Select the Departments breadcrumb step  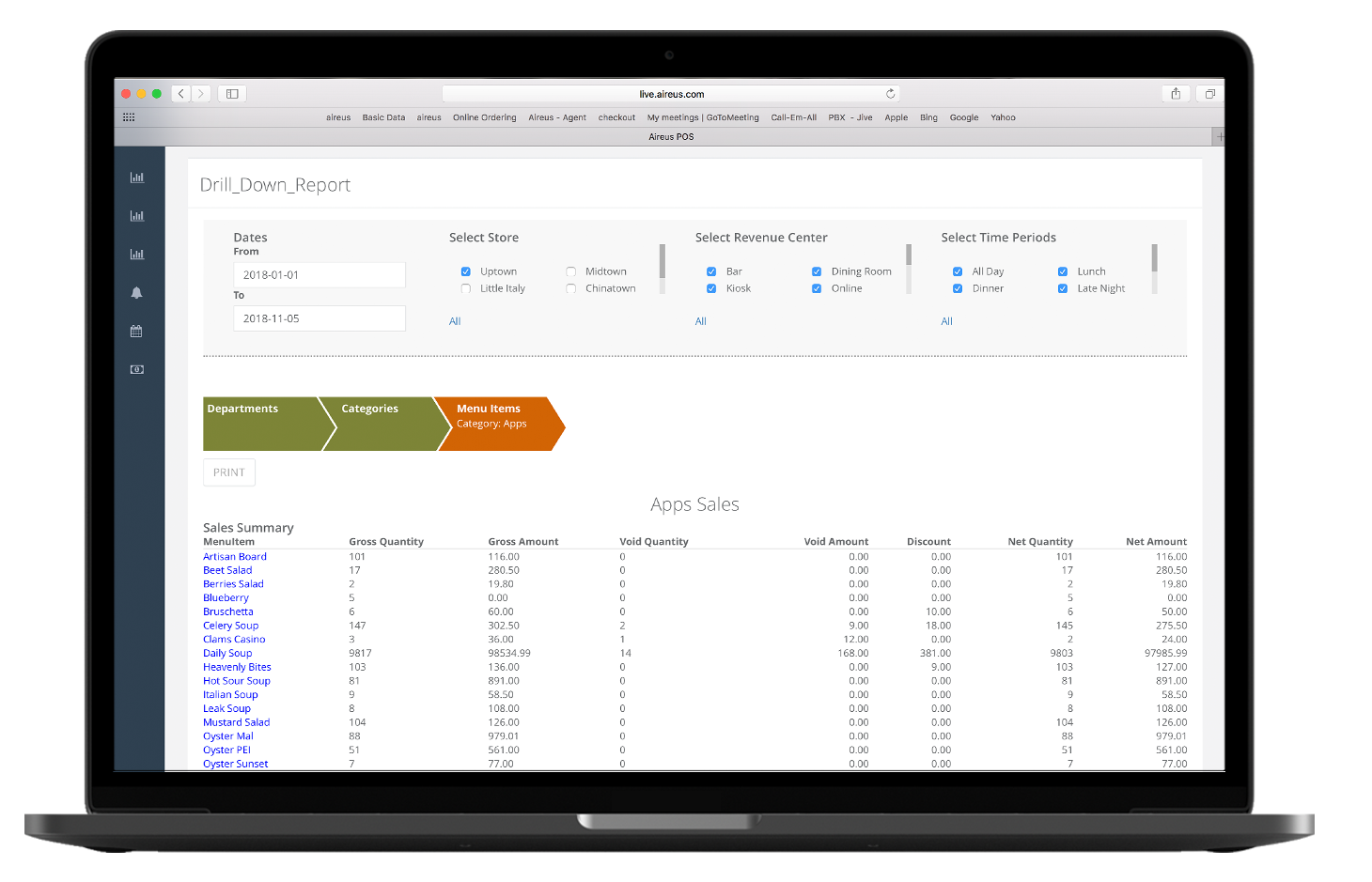pyautogui.click(x=269, y=424)
